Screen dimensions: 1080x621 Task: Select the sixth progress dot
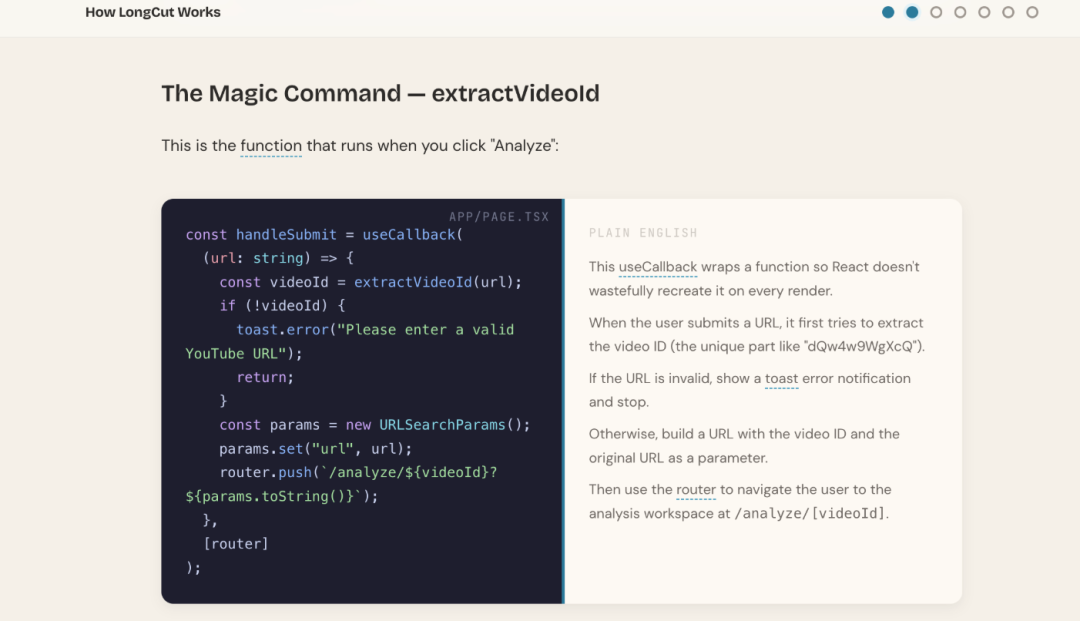1008,12
